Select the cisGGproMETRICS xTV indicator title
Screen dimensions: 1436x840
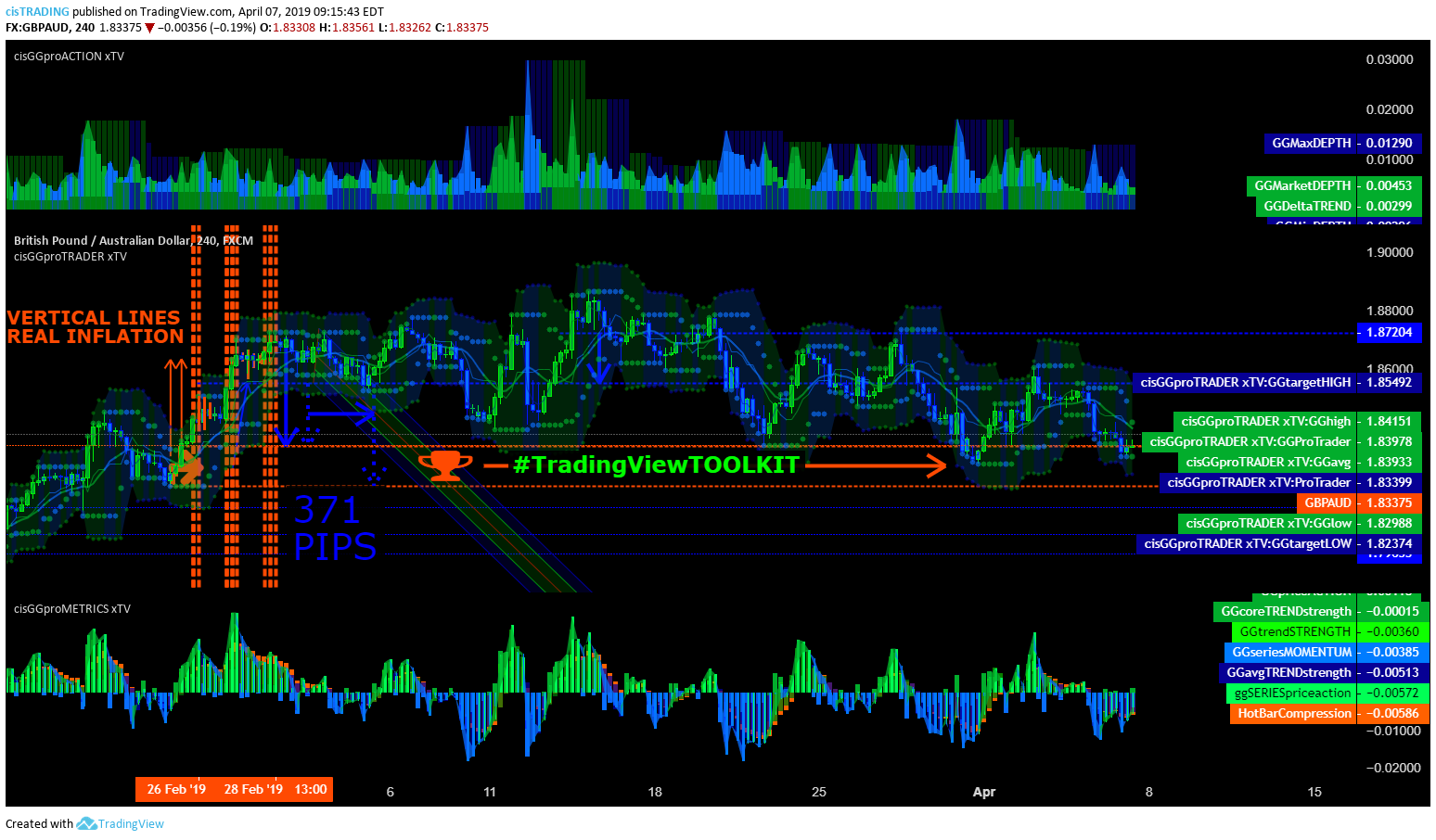click(72, 609)
